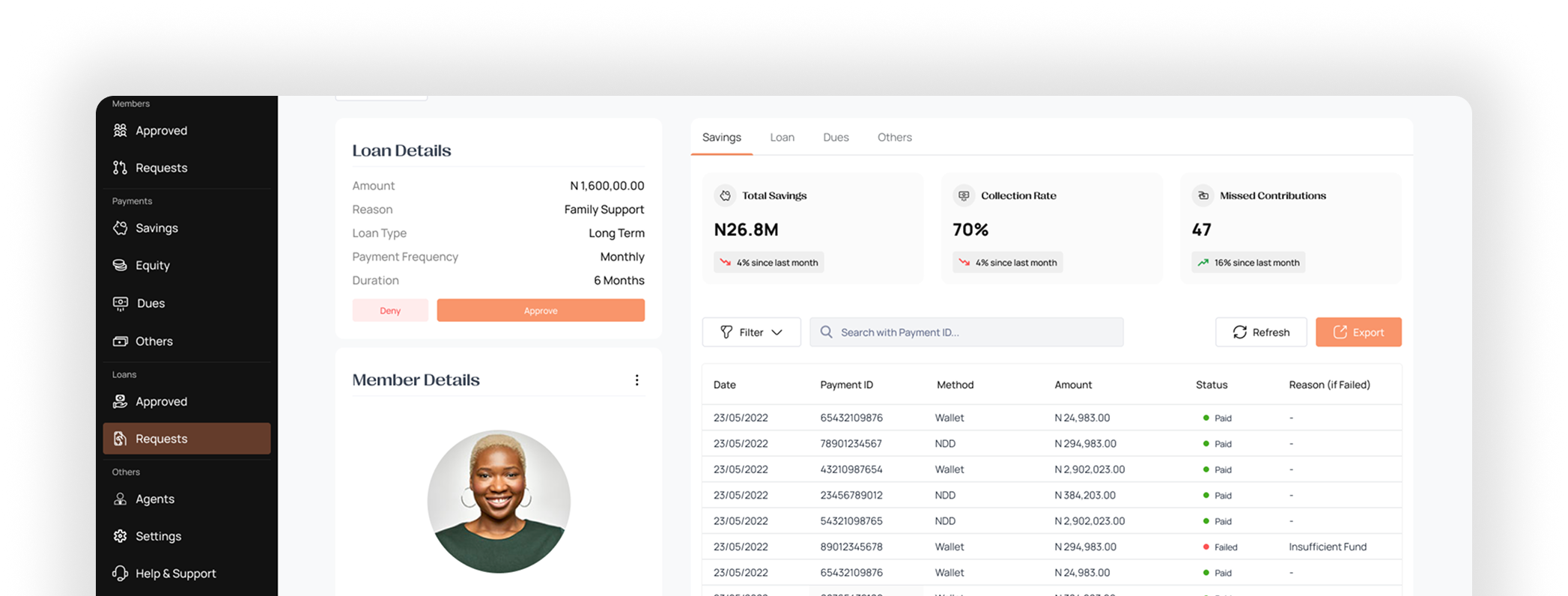
Task: Select the Others tab
Action: pos(894,138)
